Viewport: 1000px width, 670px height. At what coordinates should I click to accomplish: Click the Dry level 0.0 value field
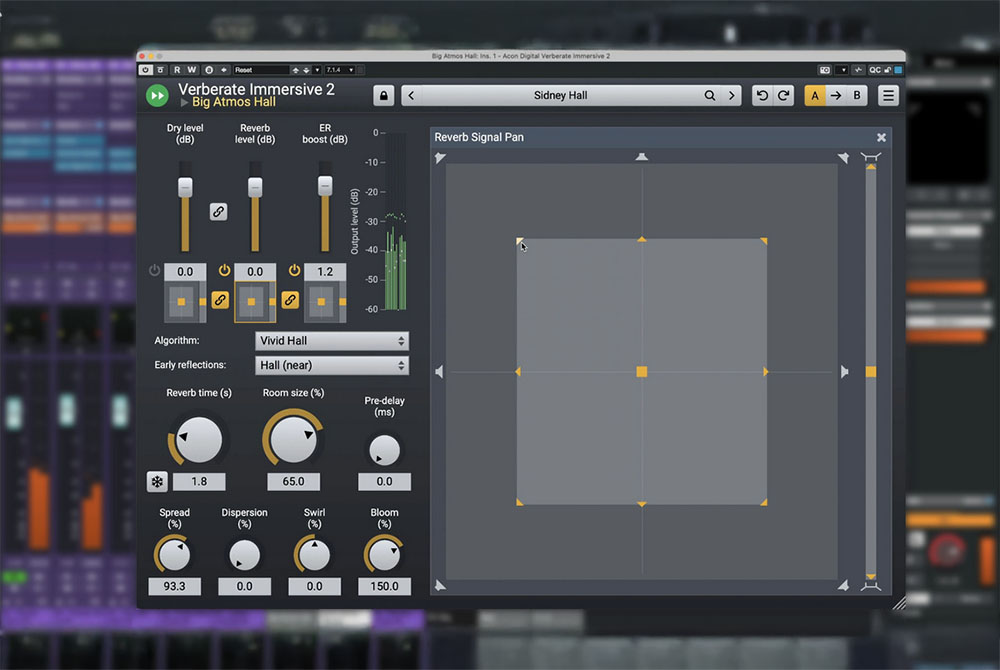(185, 272)
